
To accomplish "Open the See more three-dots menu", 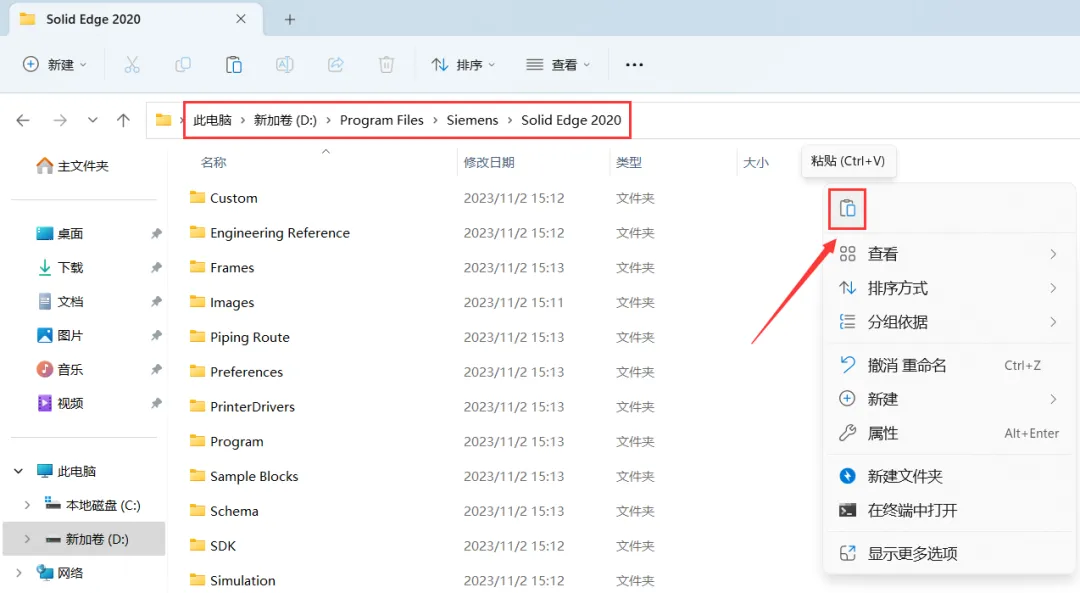I will click(x=634, y=65).
